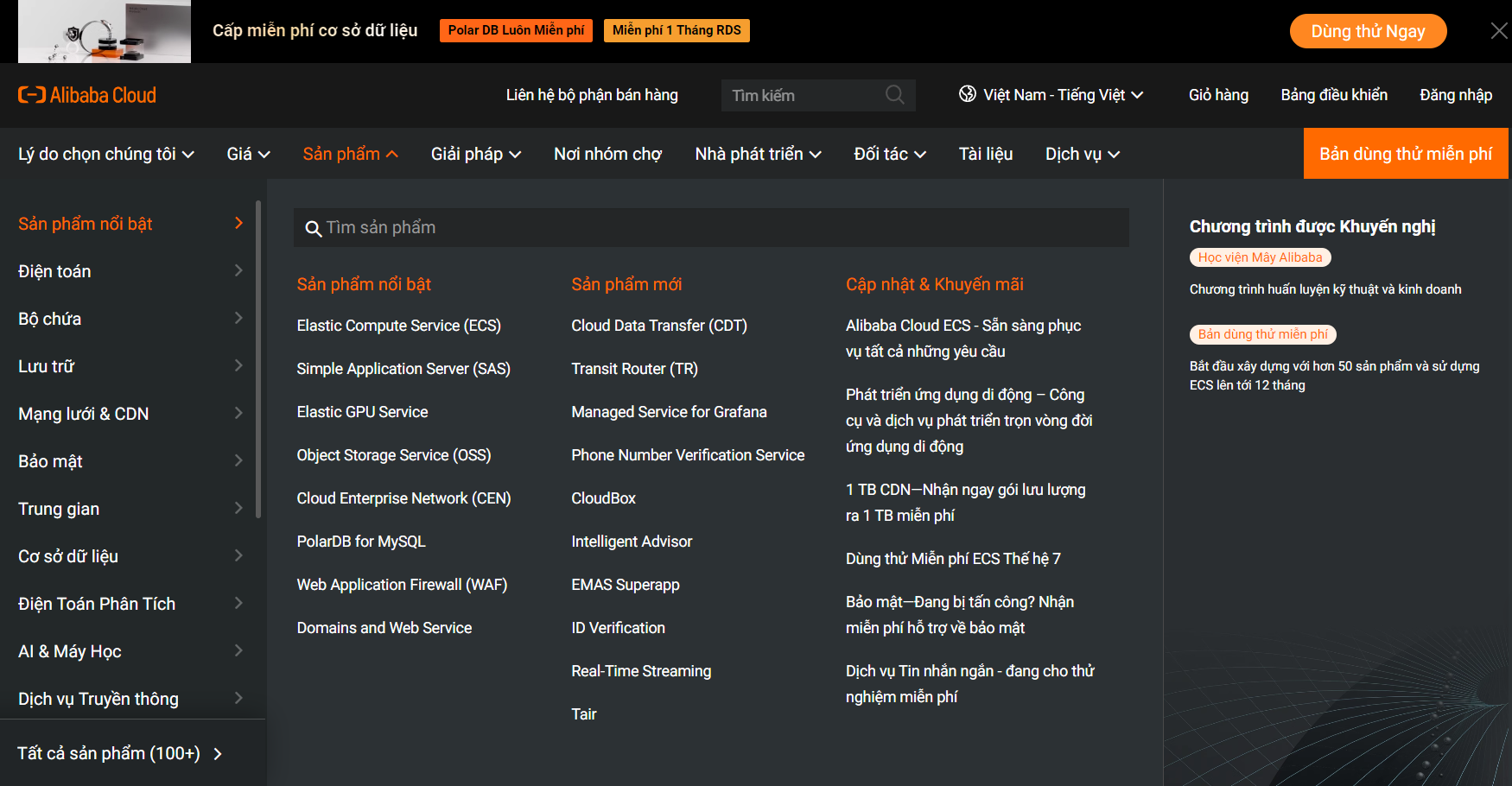Open Dùng thử Miễn phí ECS Thế hệ 7
Image resolution: width=1512 pixels, height=786 pixels.
[x=953, y=559]
